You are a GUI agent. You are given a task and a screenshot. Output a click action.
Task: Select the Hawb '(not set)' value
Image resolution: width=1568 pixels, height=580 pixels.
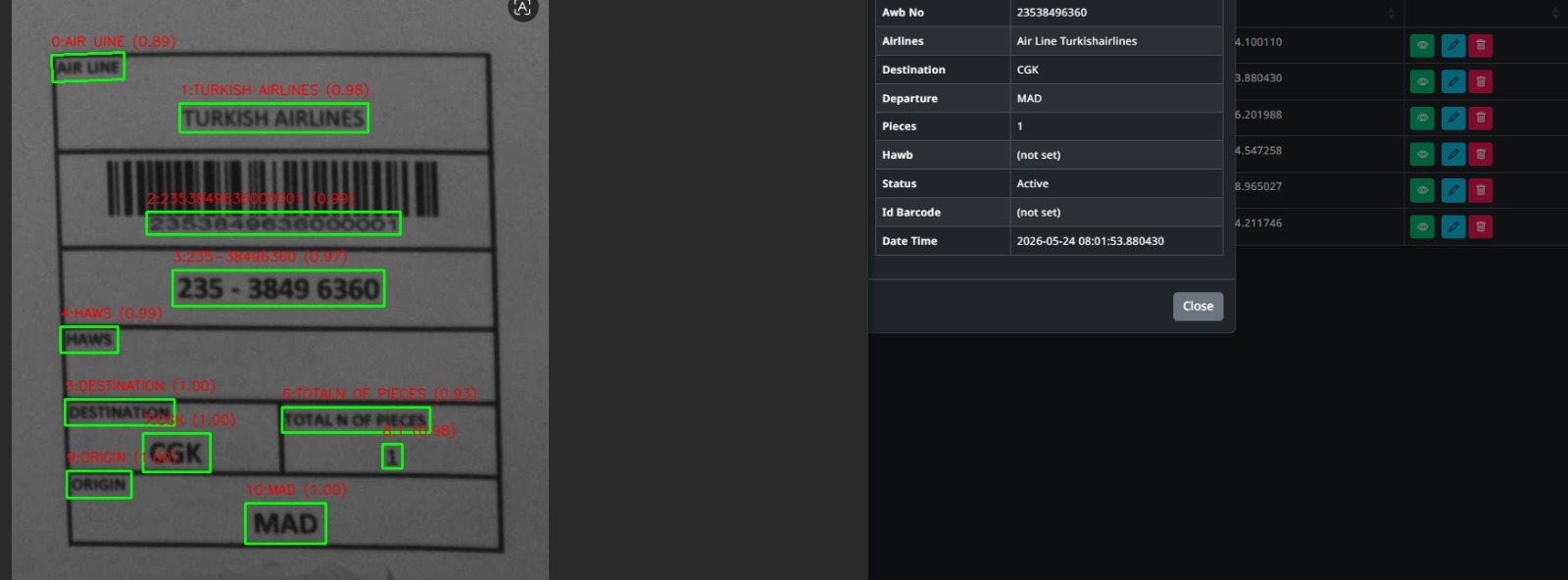[x=1038, y=155]
